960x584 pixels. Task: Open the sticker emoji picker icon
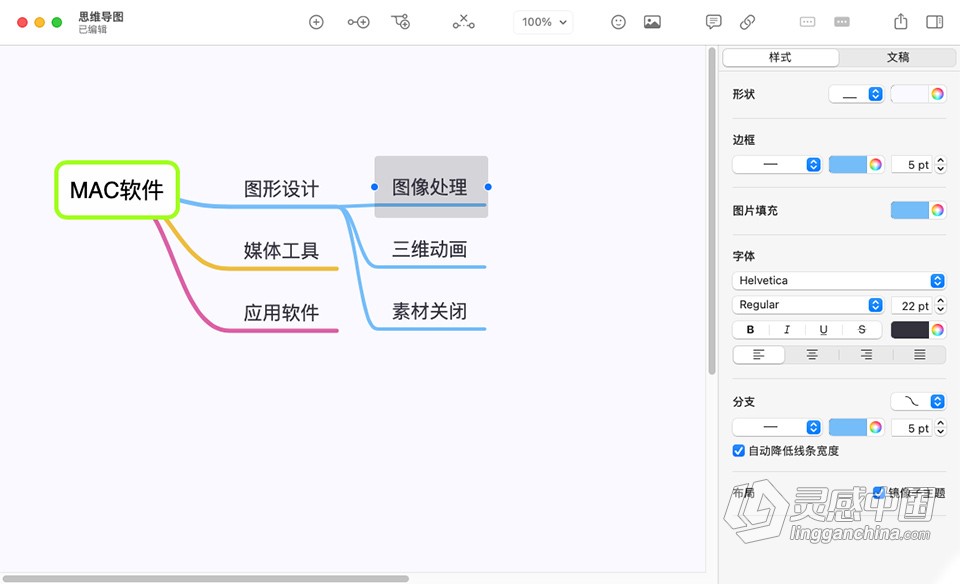pos(618,21)
